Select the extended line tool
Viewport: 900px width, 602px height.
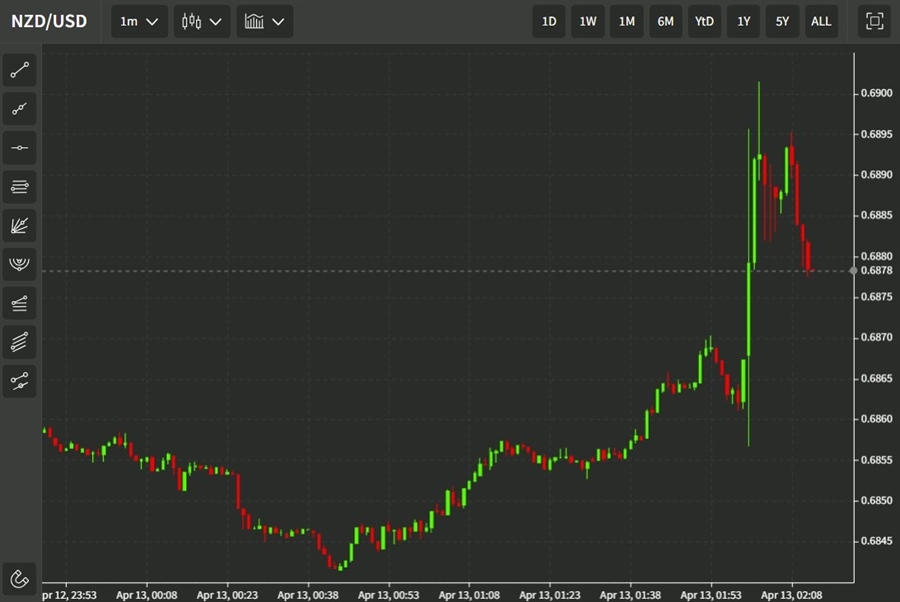point(19,108)
